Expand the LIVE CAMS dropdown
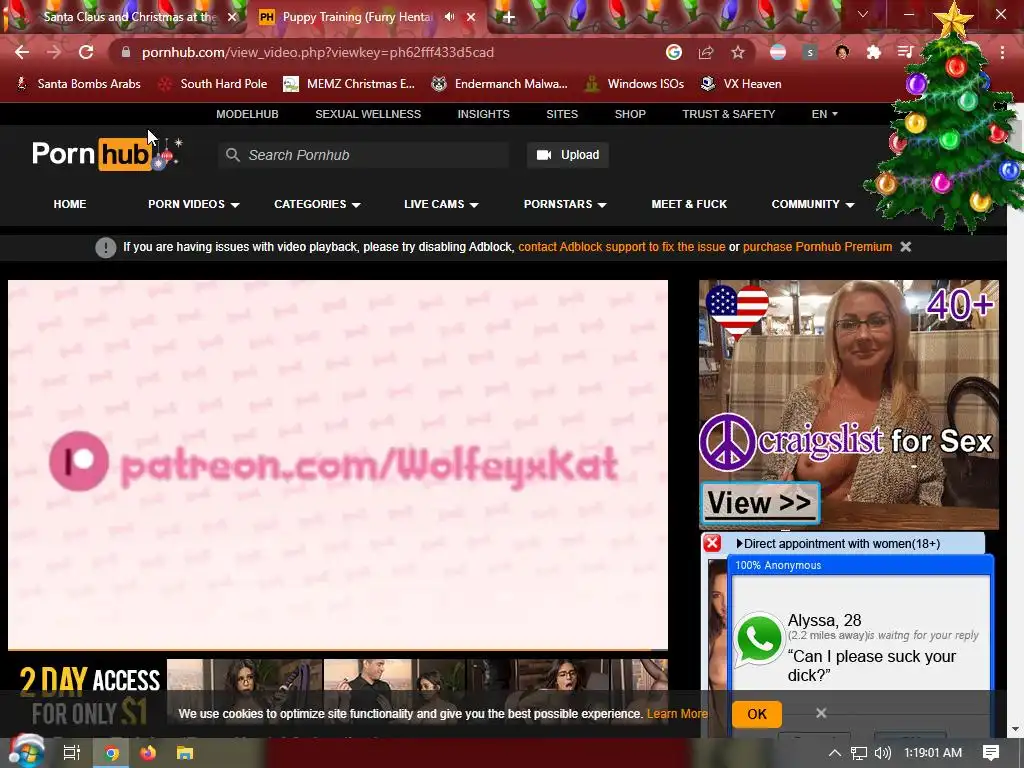 (x=441, y=204)
